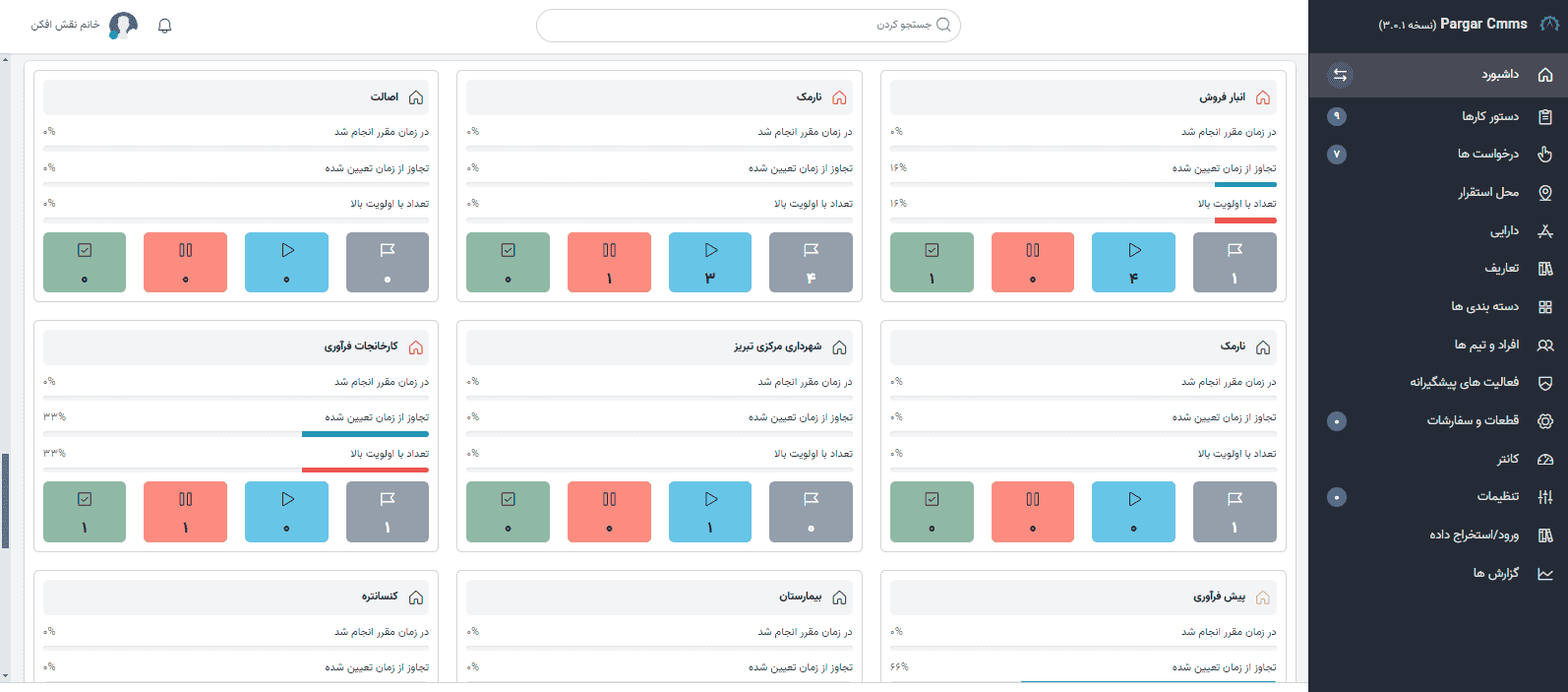This screenshot has width=1568, height=692.
Task: Click red pause tile in شهرداری مرکزی تبریز
Action: [609, 512]
